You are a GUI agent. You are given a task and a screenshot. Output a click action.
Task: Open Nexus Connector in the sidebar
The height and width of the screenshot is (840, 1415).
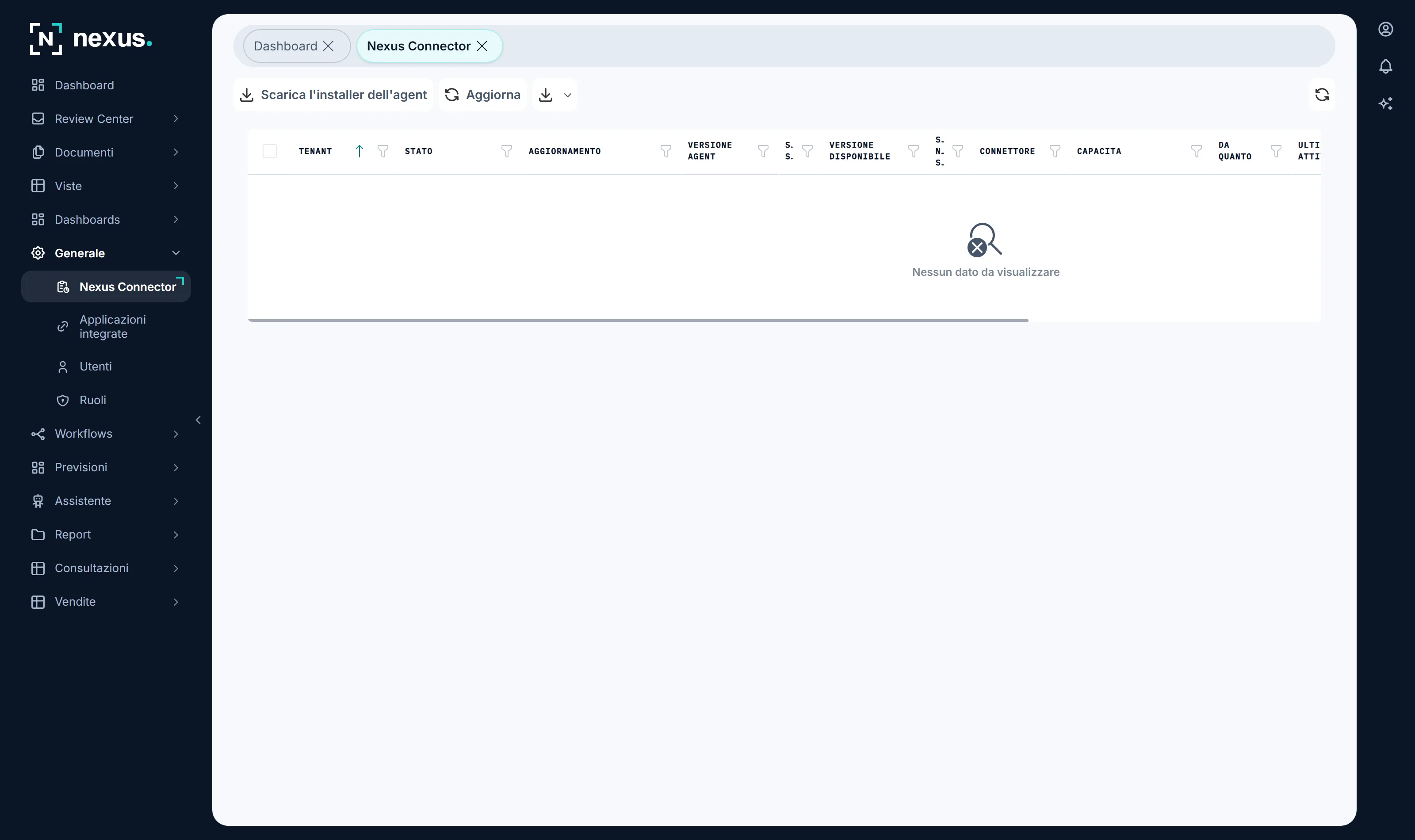(x=107, y=286)
